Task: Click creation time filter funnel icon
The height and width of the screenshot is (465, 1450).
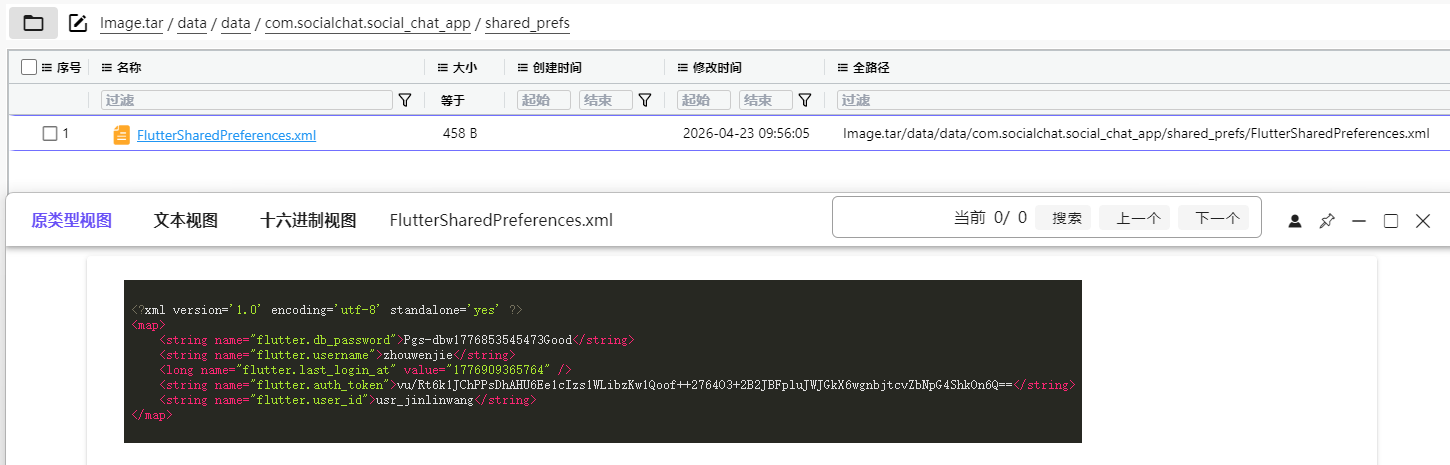Action: (645, 100)
